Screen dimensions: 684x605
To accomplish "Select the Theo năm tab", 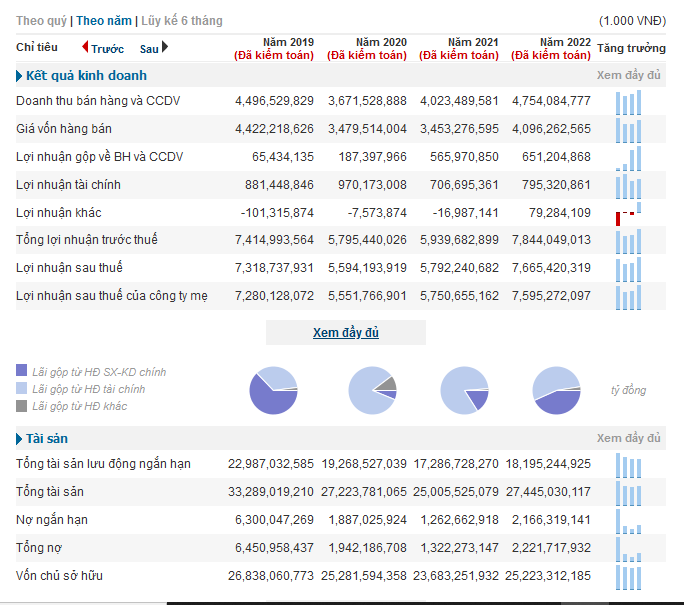I will click(104, 21).
